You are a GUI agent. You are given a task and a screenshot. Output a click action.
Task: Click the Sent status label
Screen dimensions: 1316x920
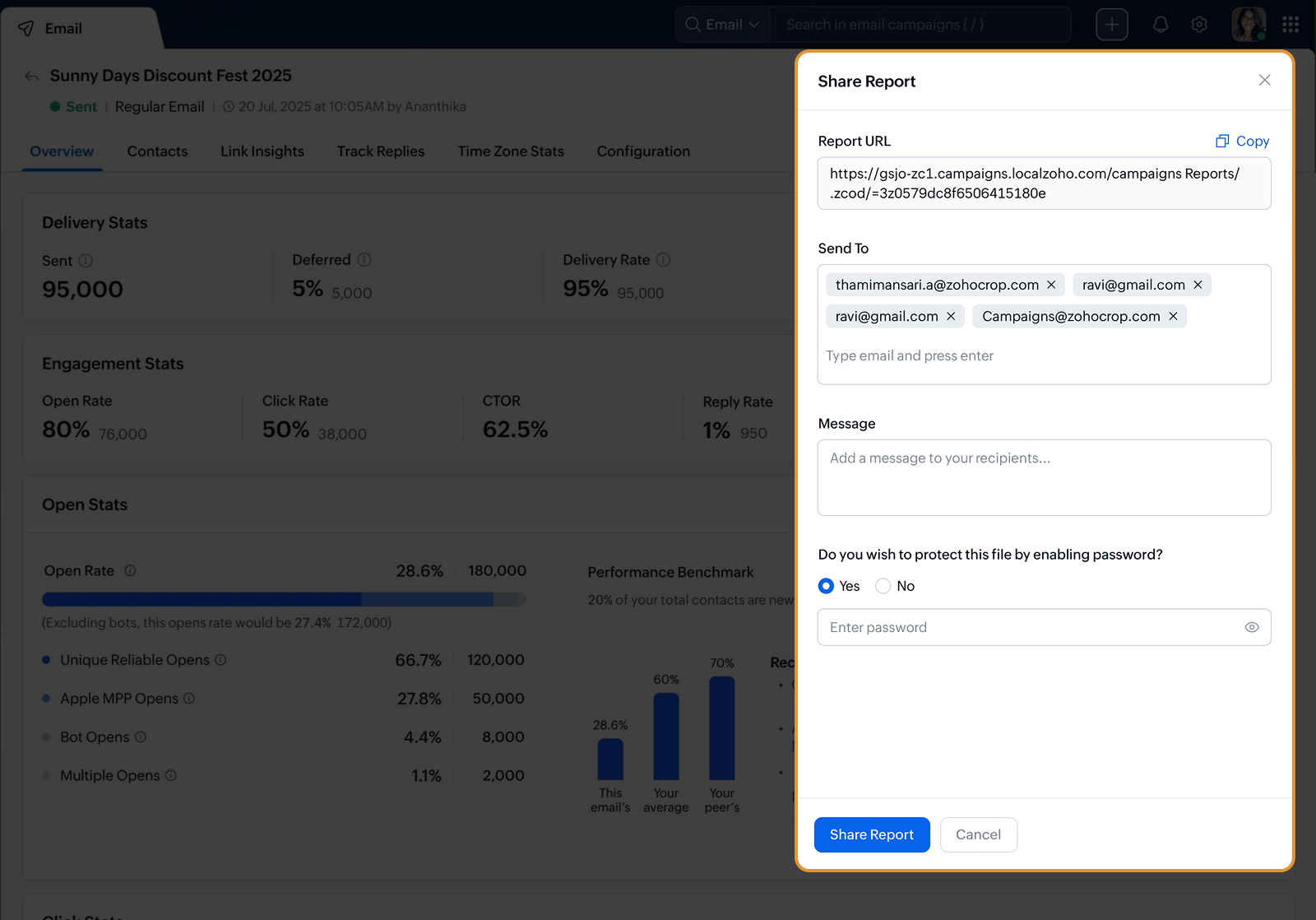(81, 107)
